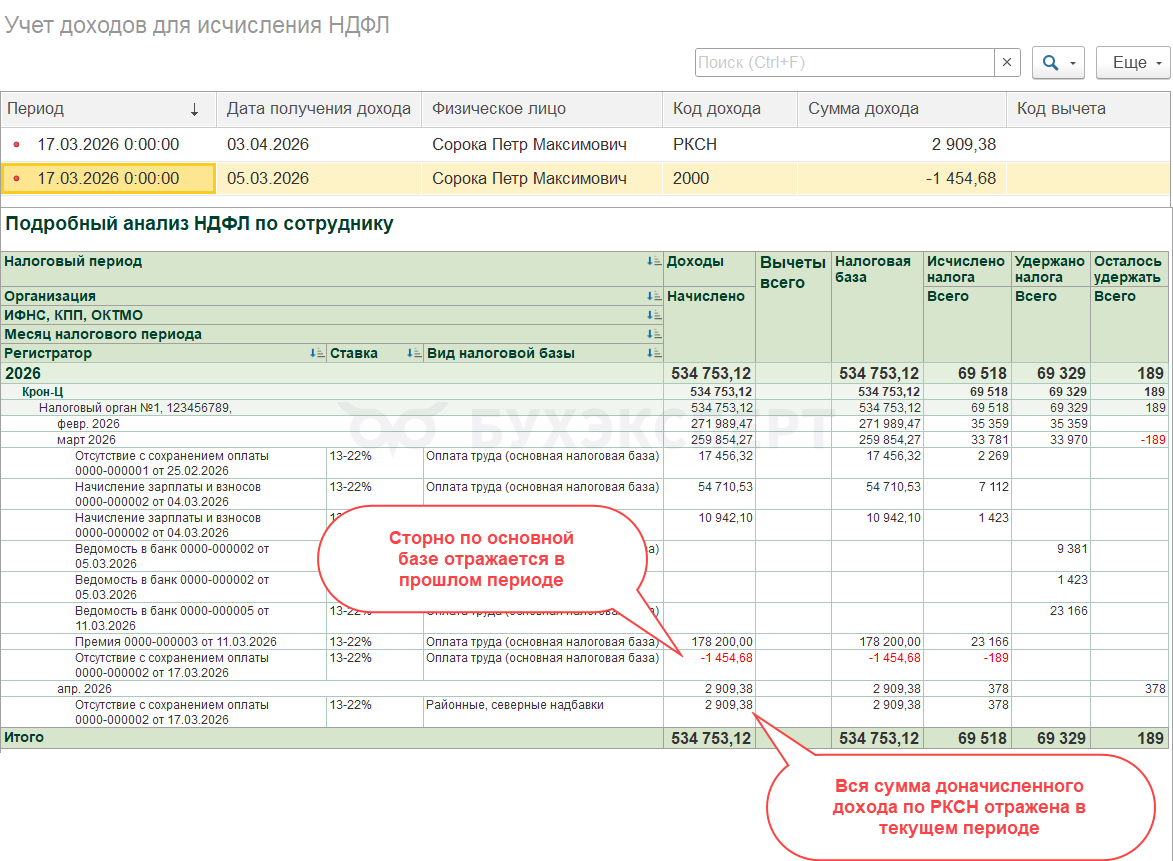This screenshot has width=1173, height=861.
Task: Click the апр. 2026 row in the report
Action: [x=84, y=689]
